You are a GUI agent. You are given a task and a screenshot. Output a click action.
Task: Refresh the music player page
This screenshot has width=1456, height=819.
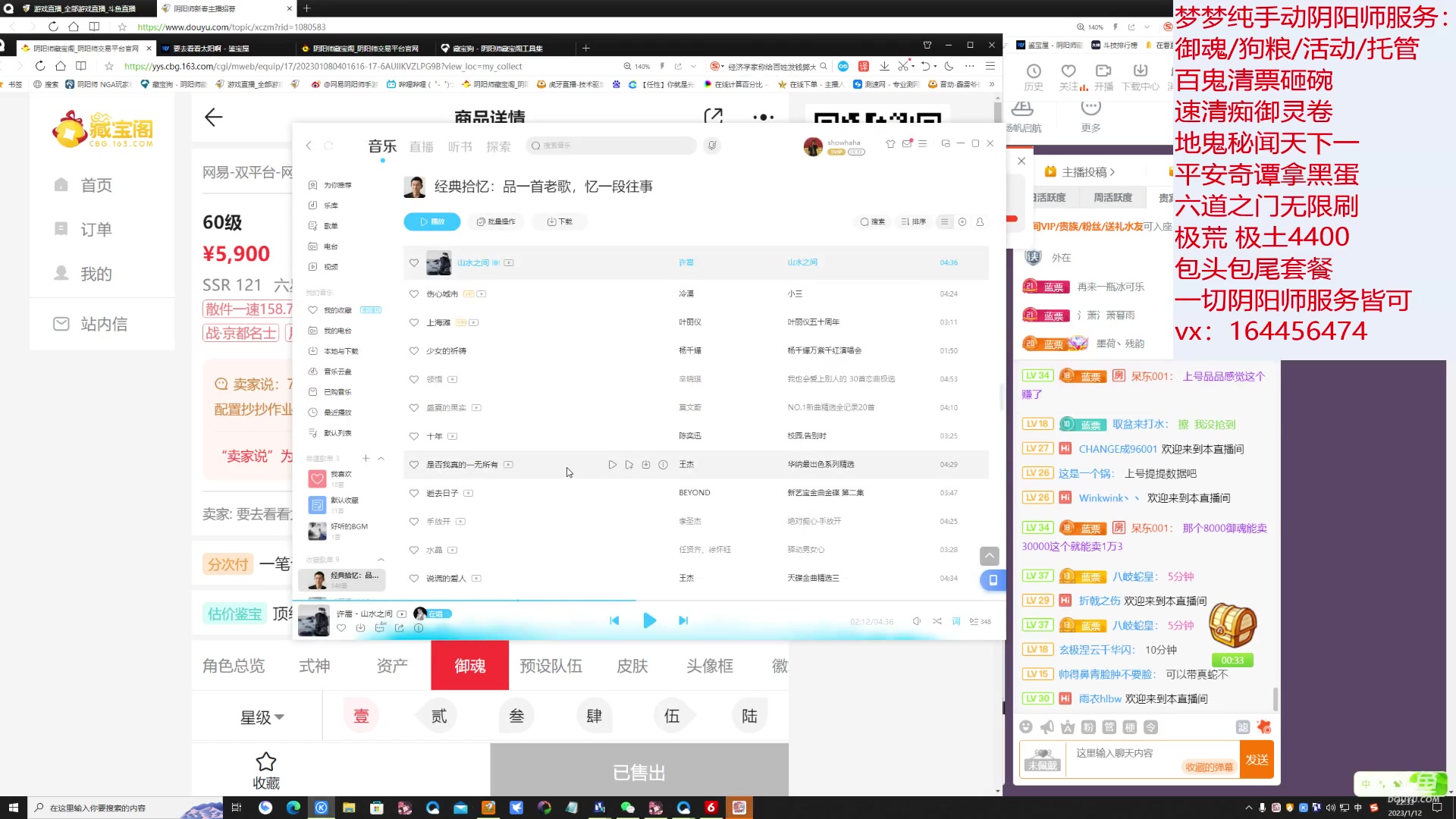coord(328,146)
